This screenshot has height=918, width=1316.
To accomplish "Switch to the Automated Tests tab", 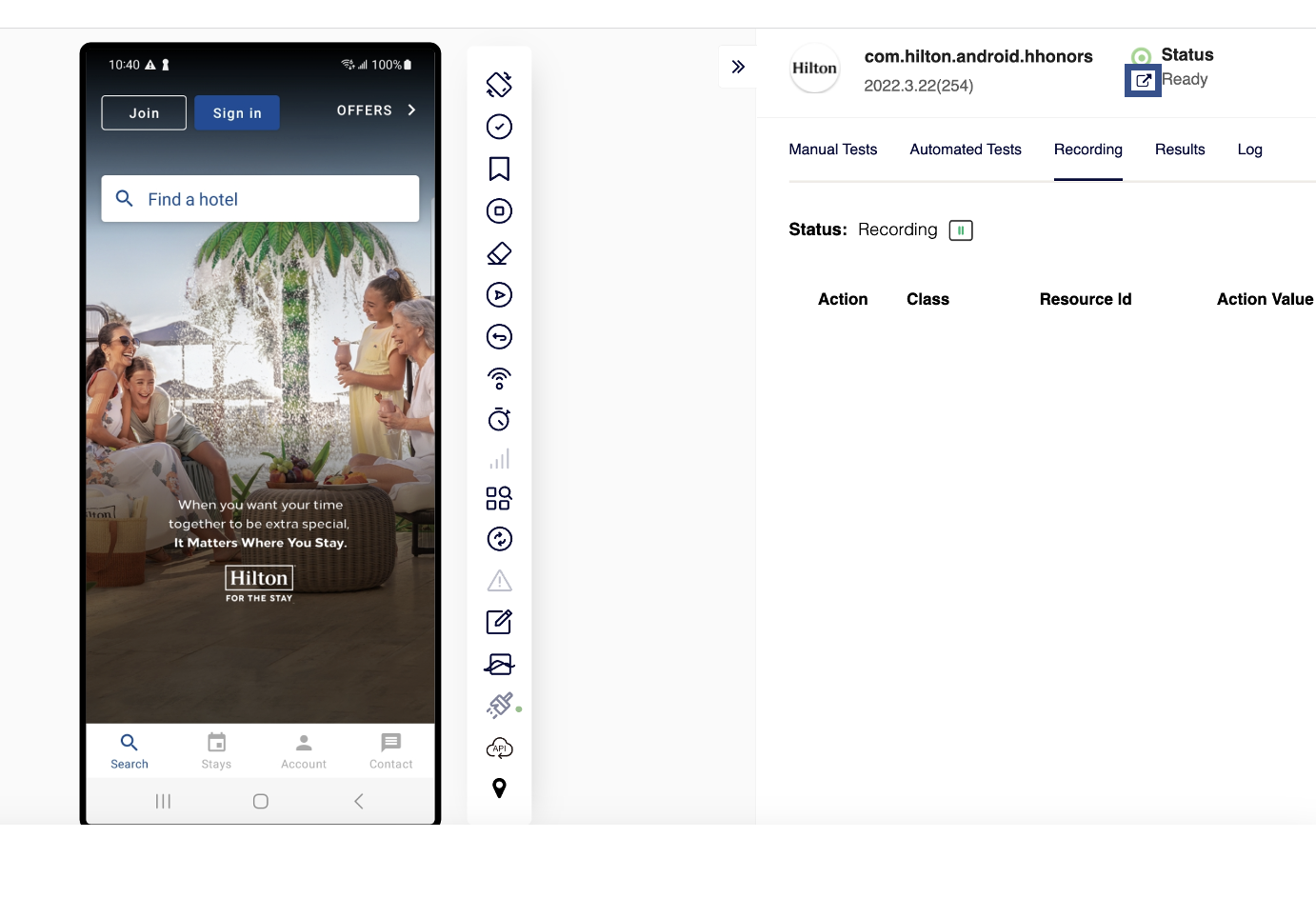I will pyautogui.click(x=966, y=150).
